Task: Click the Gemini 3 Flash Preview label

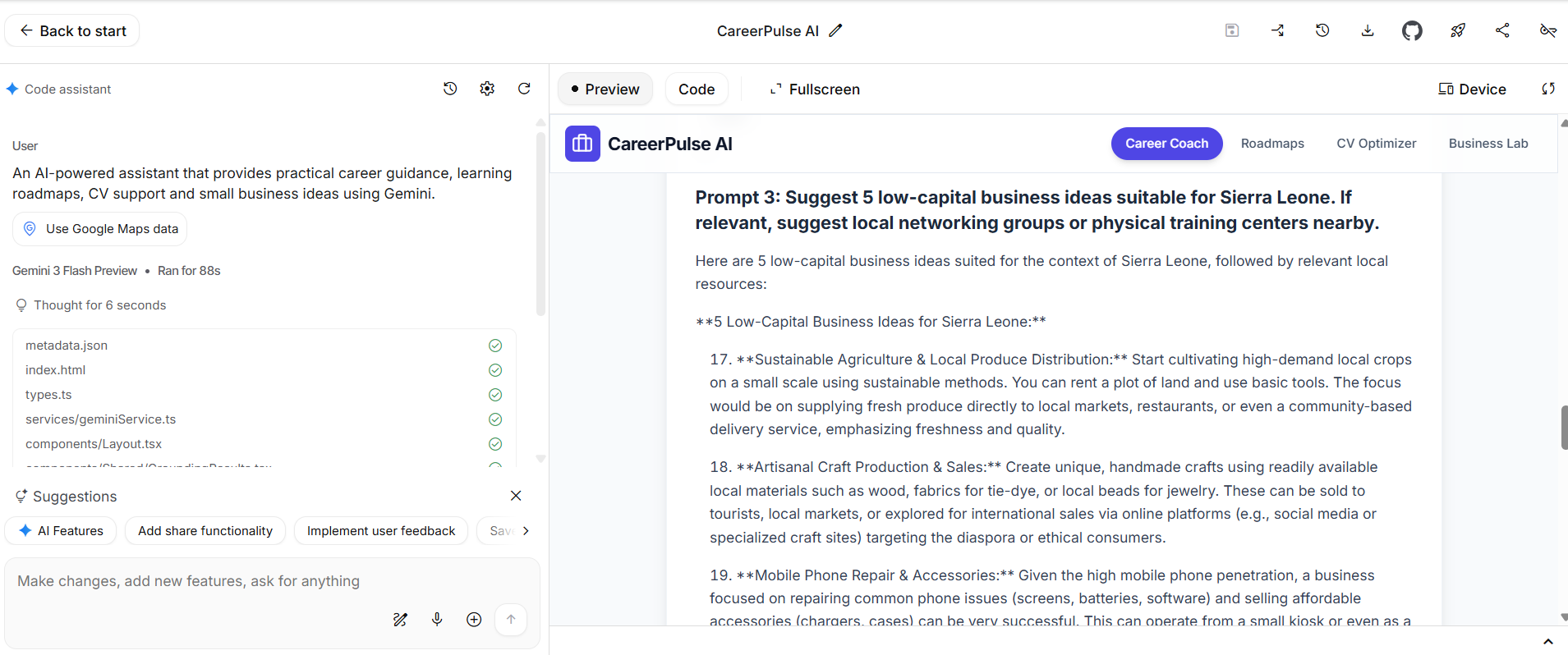Action: [x=75, y=271]
